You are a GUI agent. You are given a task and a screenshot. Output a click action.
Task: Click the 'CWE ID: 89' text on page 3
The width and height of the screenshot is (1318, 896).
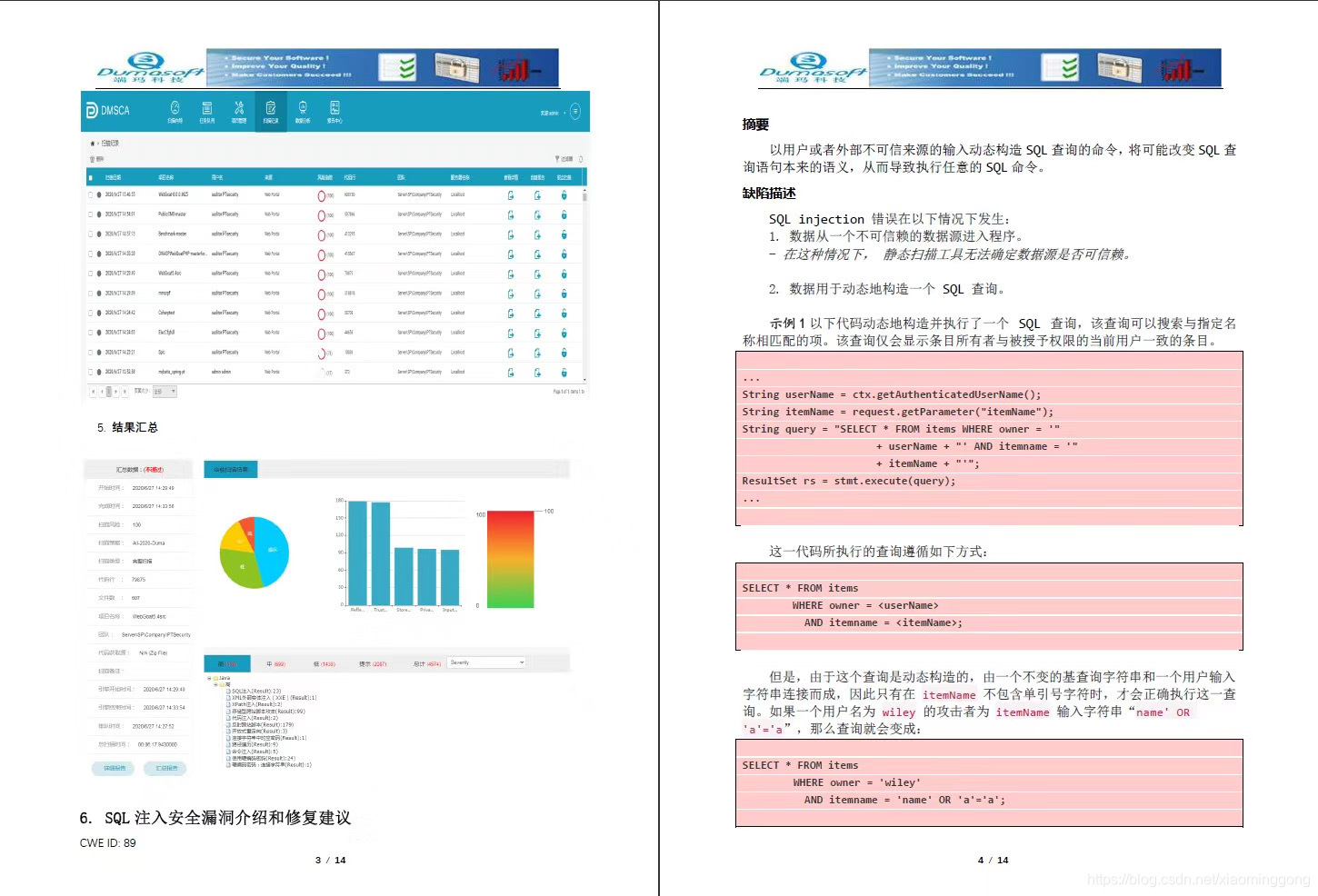coord(107,843)
